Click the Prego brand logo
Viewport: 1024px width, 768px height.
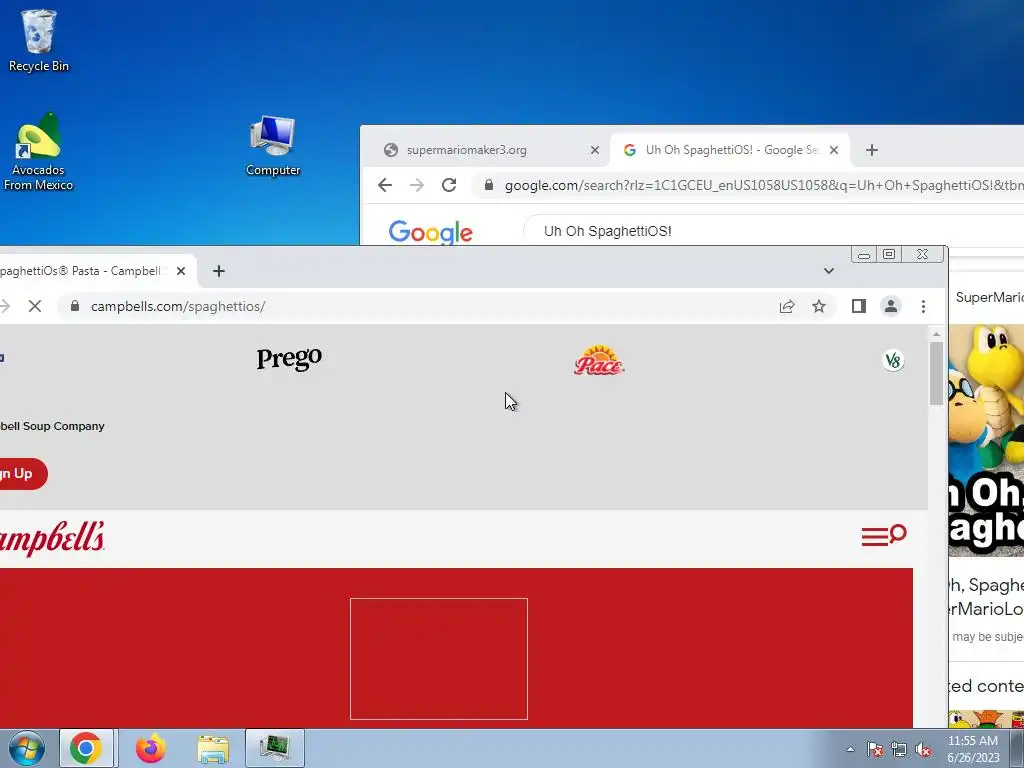pos(289,359)
